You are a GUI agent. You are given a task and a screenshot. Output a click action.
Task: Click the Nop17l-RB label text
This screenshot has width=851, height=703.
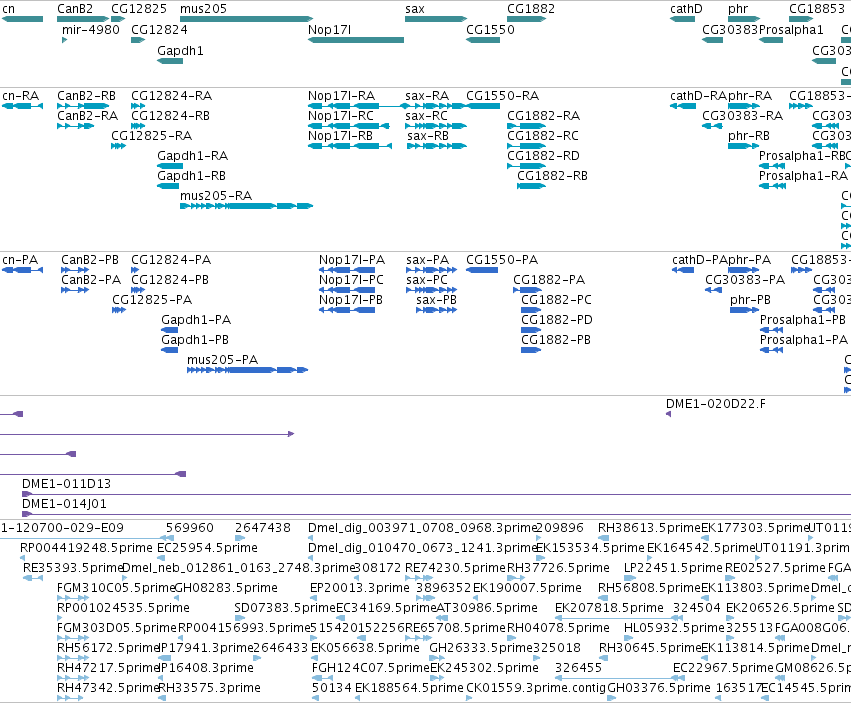click(x=340, y=136)
